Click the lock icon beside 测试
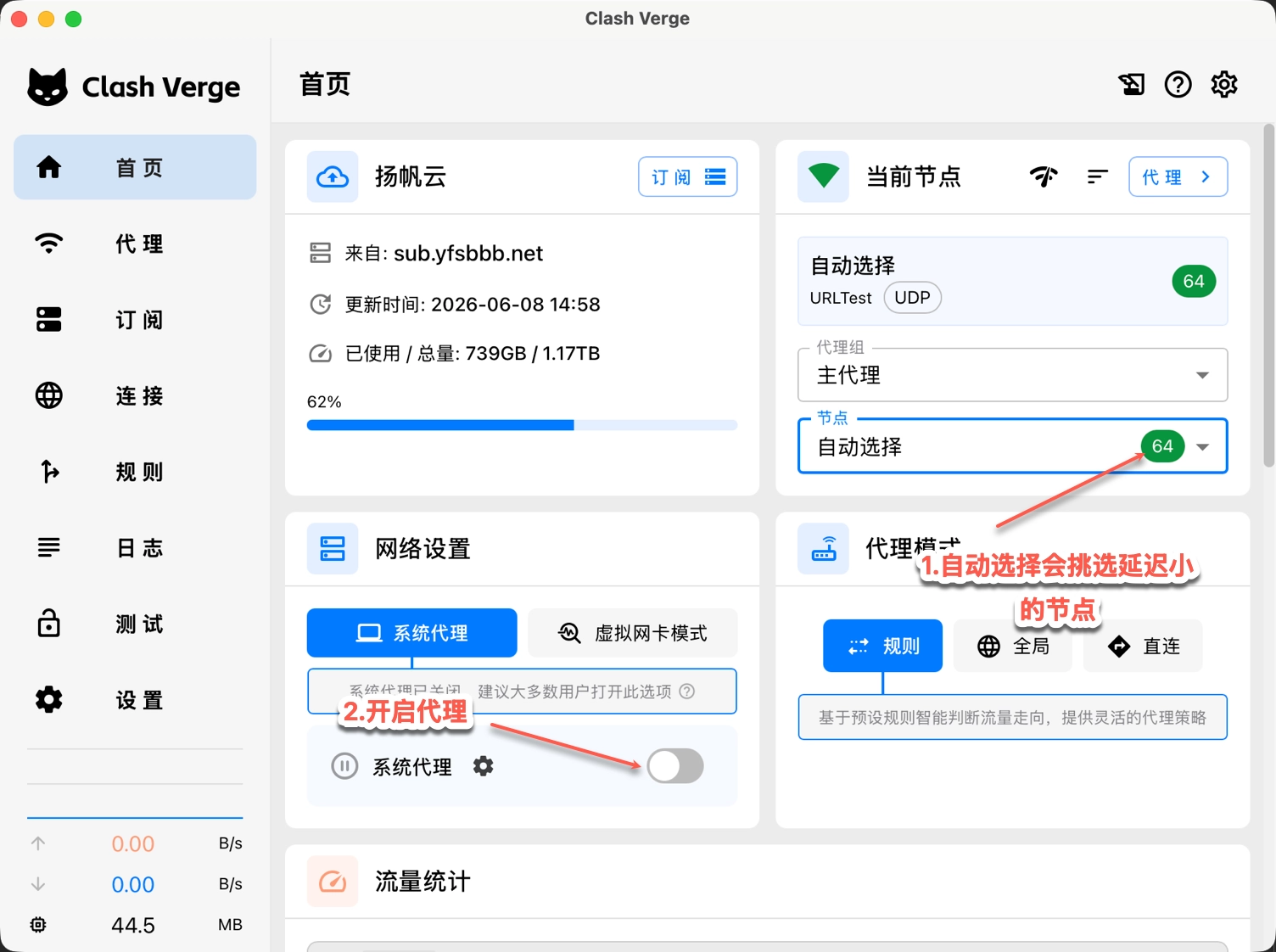Image resolution: width=1276 pixels, height=952 pixels. click(x=49, y=623)
